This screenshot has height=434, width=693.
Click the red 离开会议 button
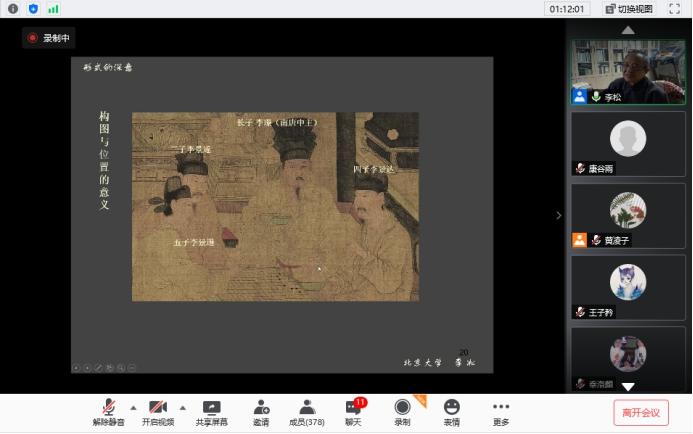tap(641, 412)
